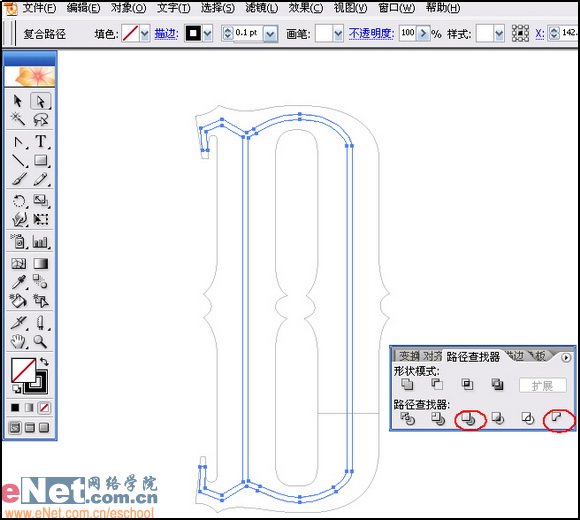Switch to standard screen mode button
The image size is (580, 520).
(15, 428)
